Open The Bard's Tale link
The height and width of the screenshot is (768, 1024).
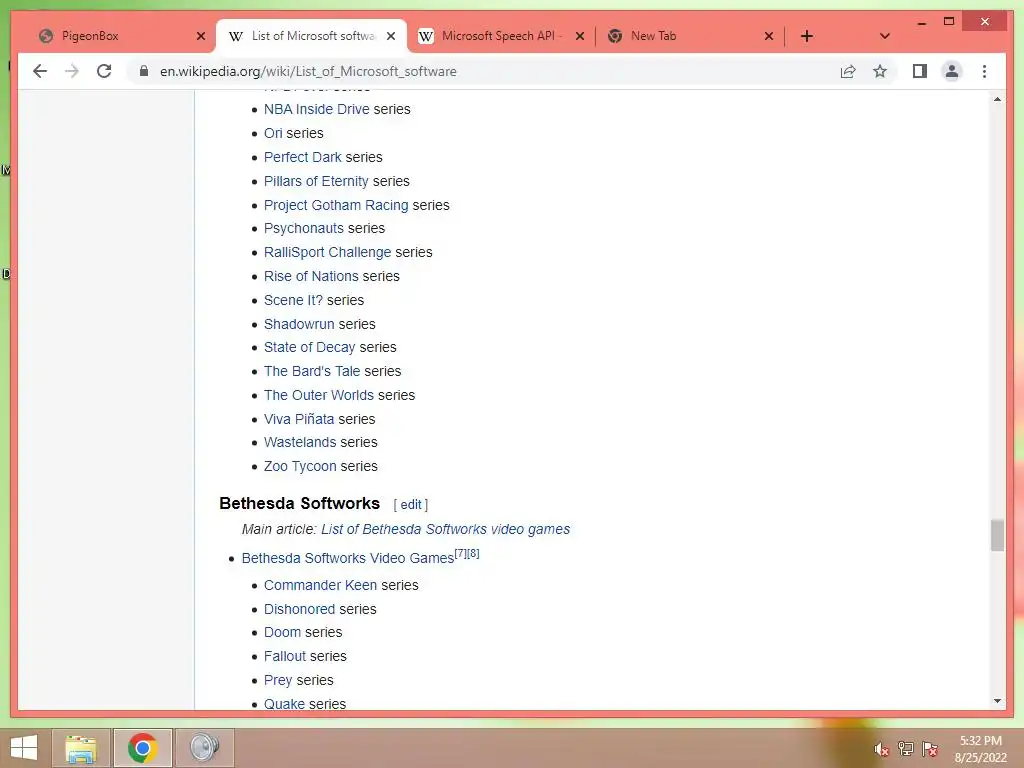(x=312, y=371)
